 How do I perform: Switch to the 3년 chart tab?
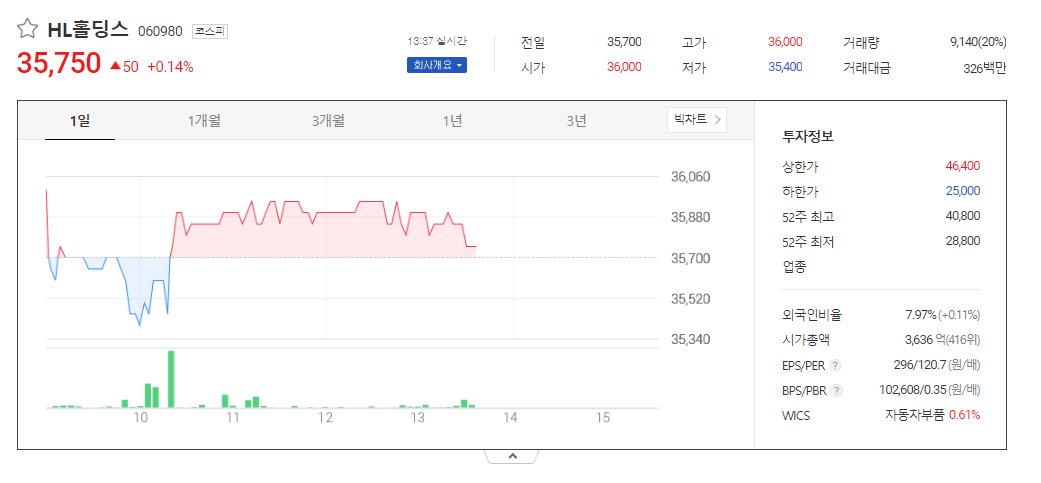[x=576, y=121]
